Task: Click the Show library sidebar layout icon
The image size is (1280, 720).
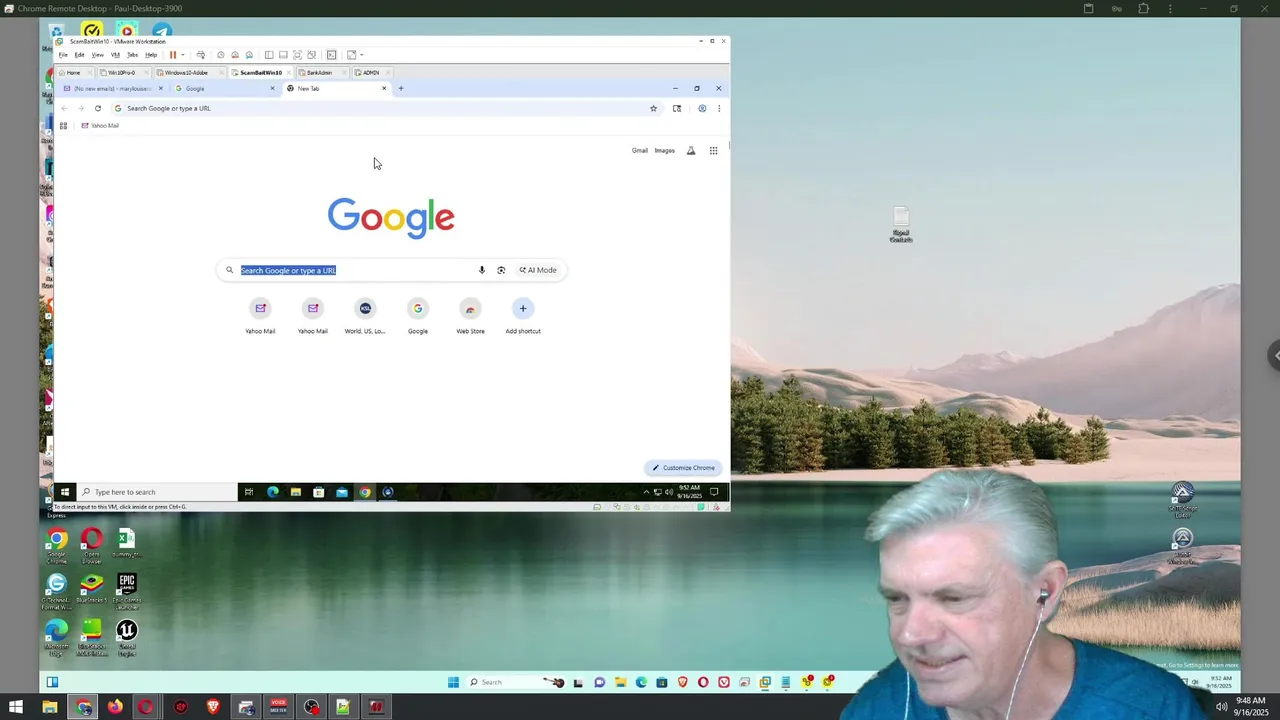Action: point(269,55)
